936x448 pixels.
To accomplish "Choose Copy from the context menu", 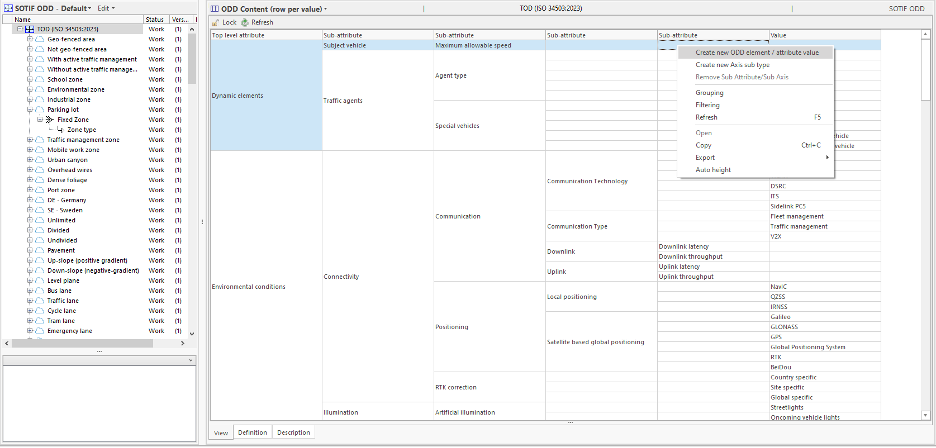I will [x=756, y=145].
